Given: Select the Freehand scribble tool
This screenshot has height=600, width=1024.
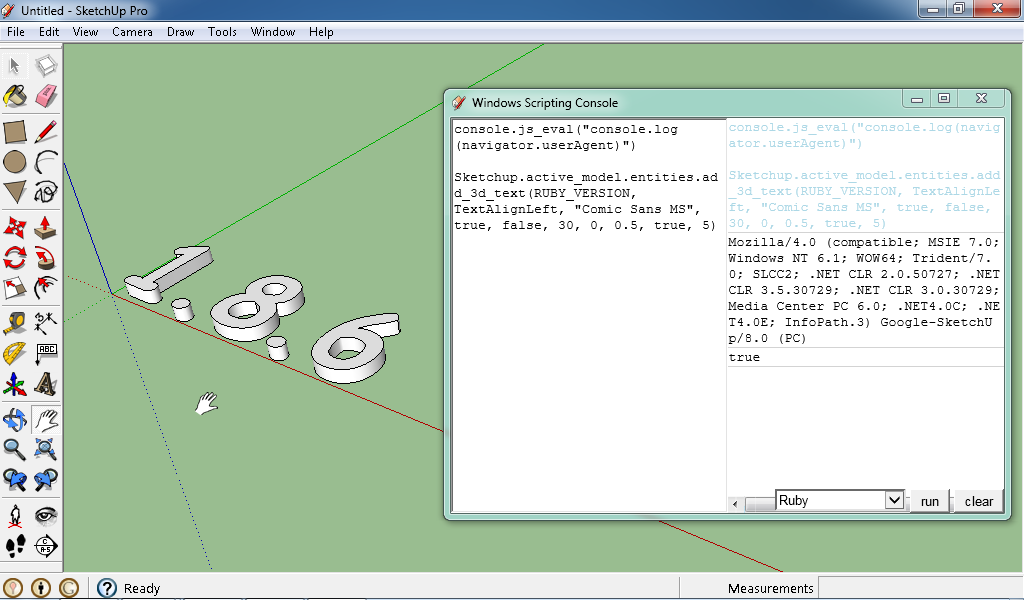Looking at the screenshot, I should click(46, 192).
